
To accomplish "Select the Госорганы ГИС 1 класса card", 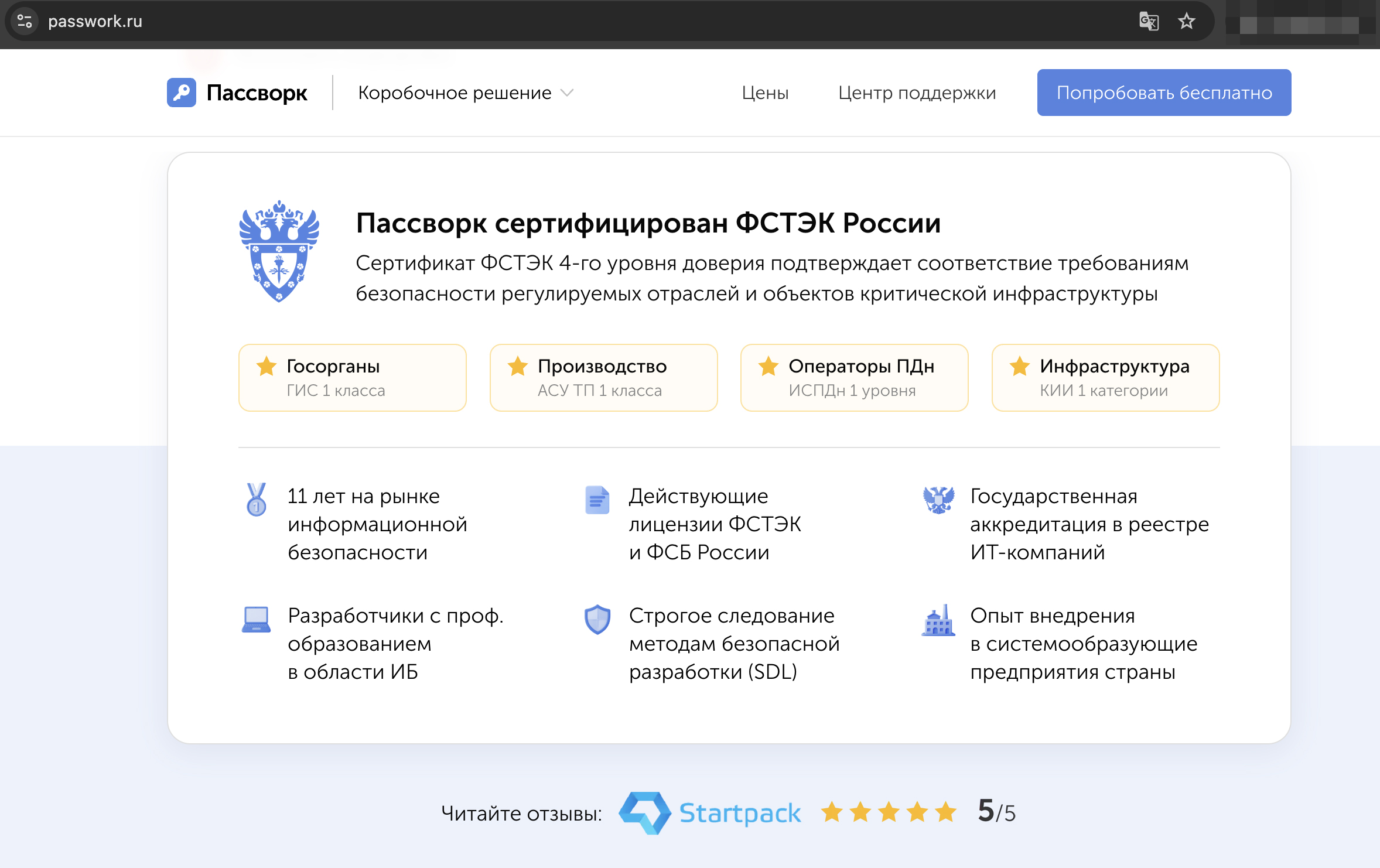I will tap(353, 378).
